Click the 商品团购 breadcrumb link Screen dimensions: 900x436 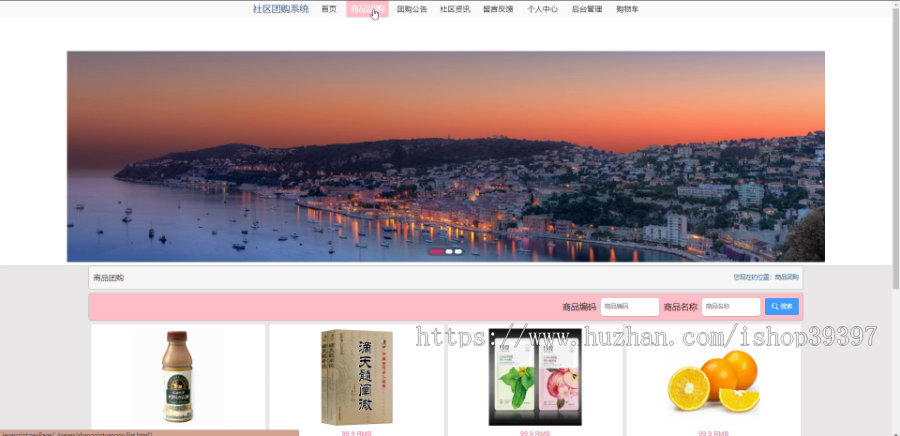tap(786, 277)
